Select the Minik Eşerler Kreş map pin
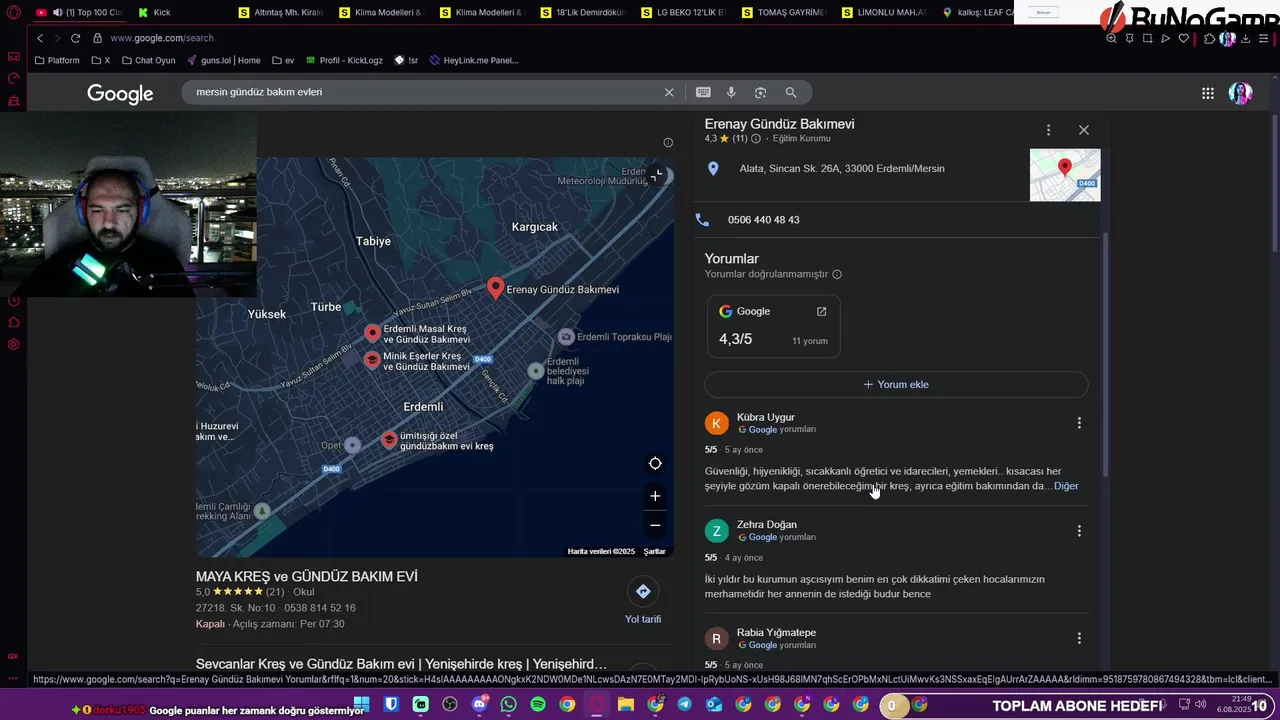This screenshot has width=1280, height=720. point(372,360)
